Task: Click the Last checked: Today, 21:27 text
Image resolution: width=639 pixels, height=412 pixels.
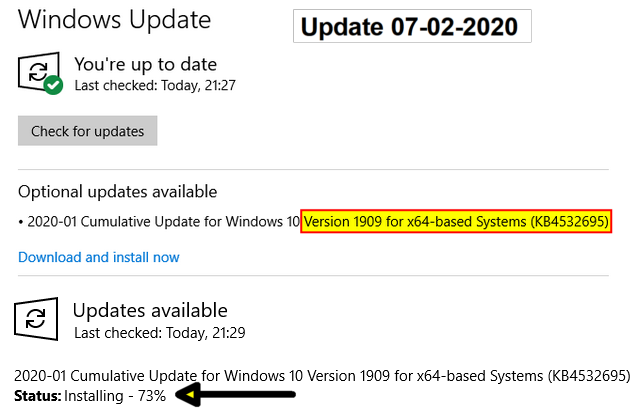Action: [155, 85]
